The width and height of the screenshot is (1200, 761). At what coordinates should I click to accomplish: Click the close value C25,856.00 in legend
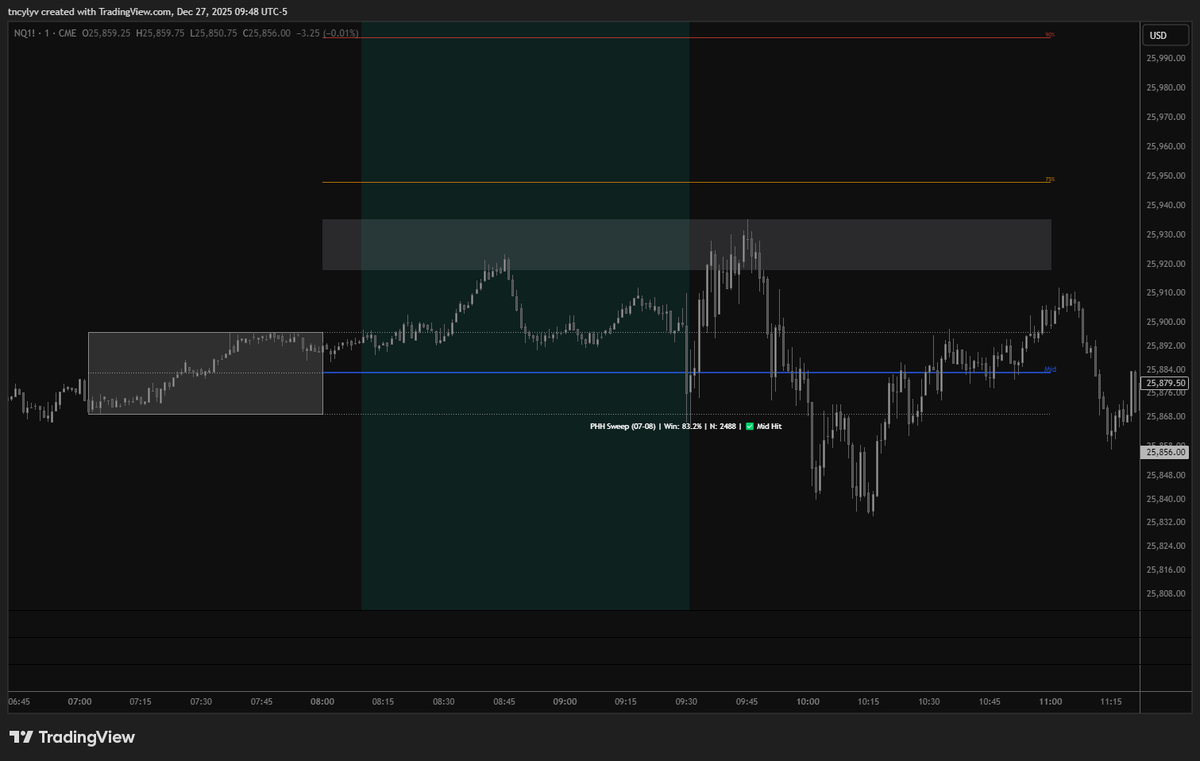pyautogui.click(x=269, y=33)
